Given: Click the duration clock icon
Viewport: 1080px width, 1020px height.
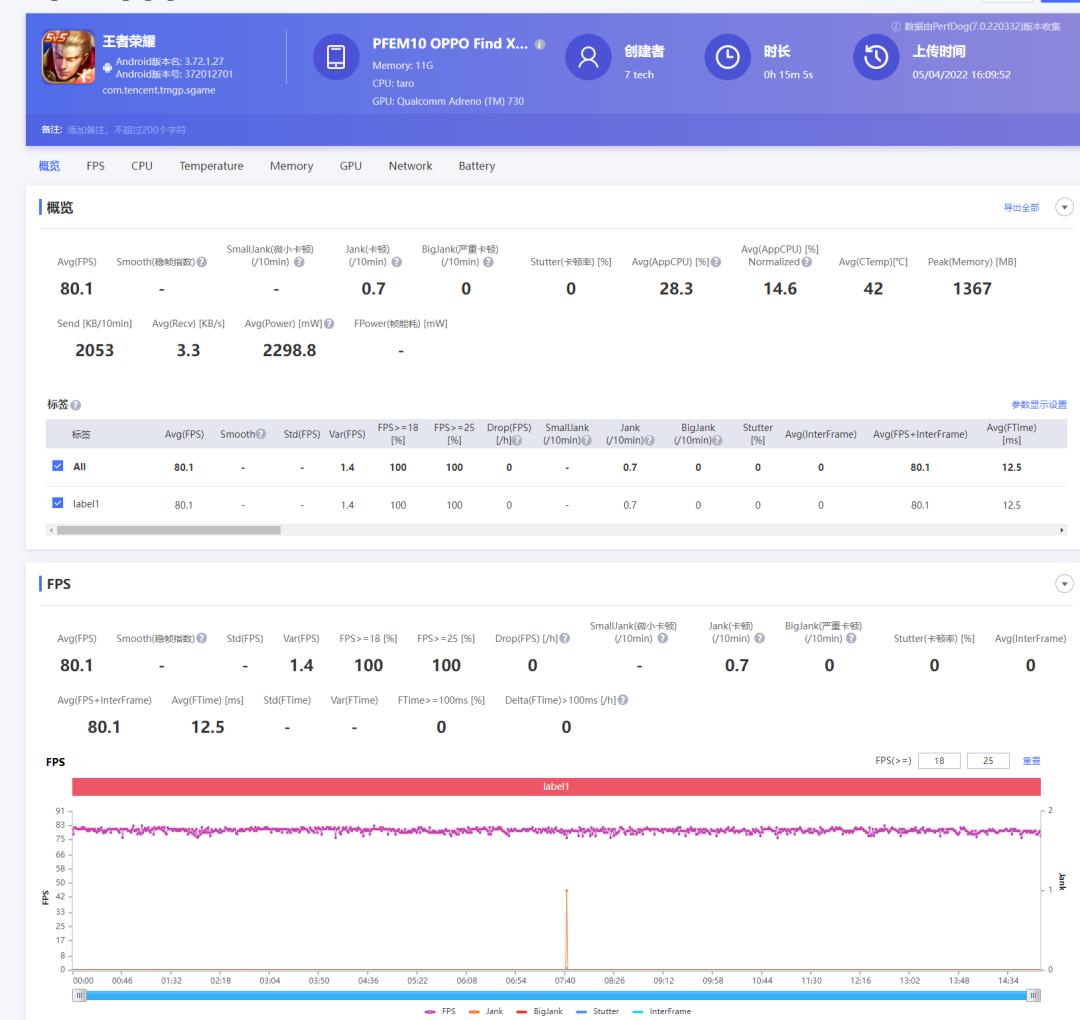Looking at the screenshot, I should [x=727, y=58].
